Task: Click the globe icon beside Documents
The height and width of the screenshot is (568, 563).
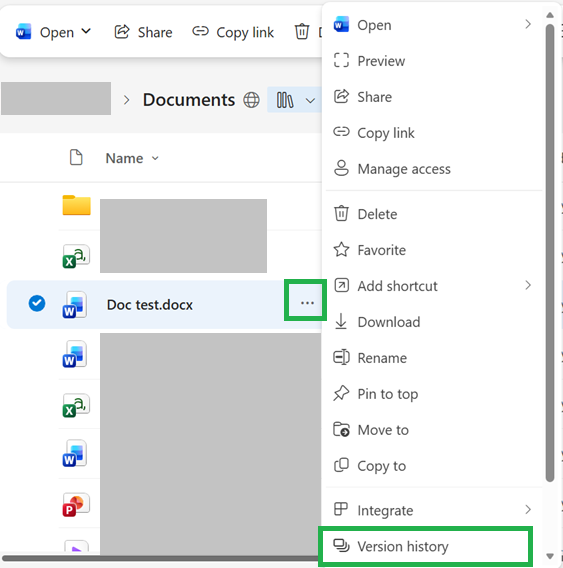Action: 251,100
